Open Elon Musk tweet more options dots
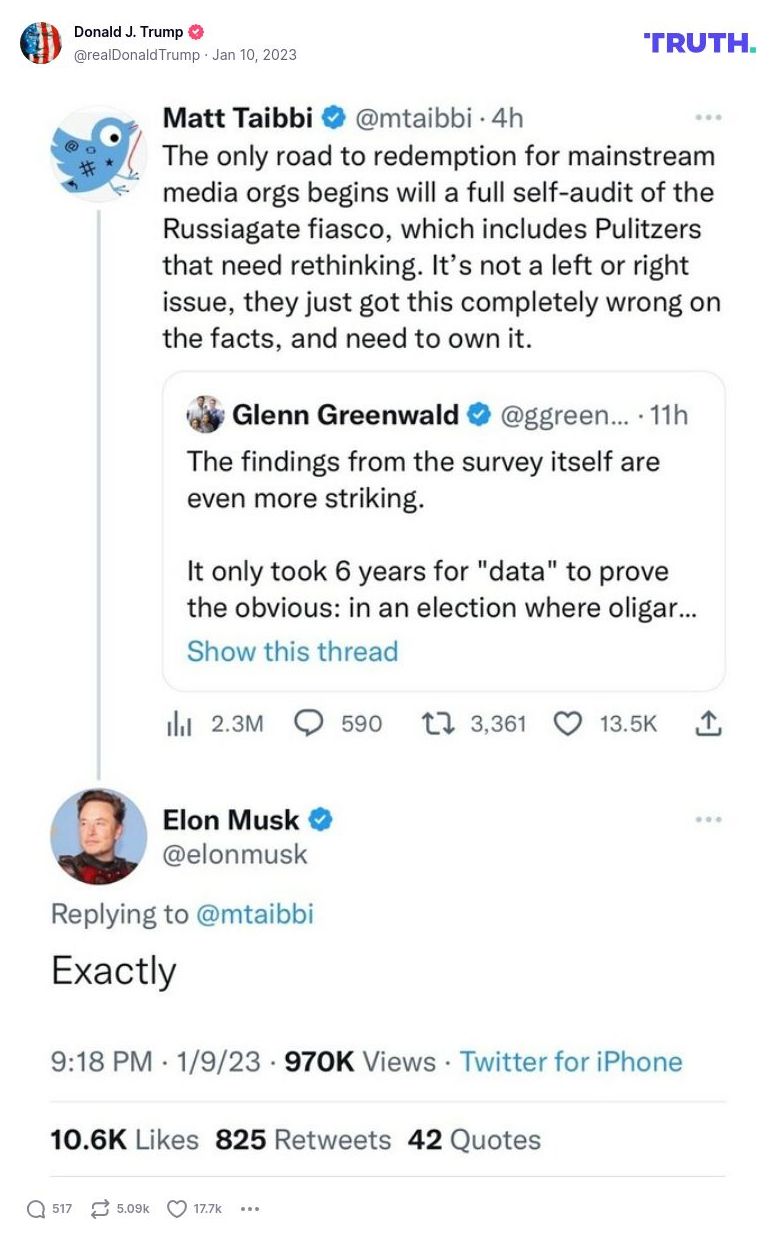 pyautogui.click(x=708, y=820)
